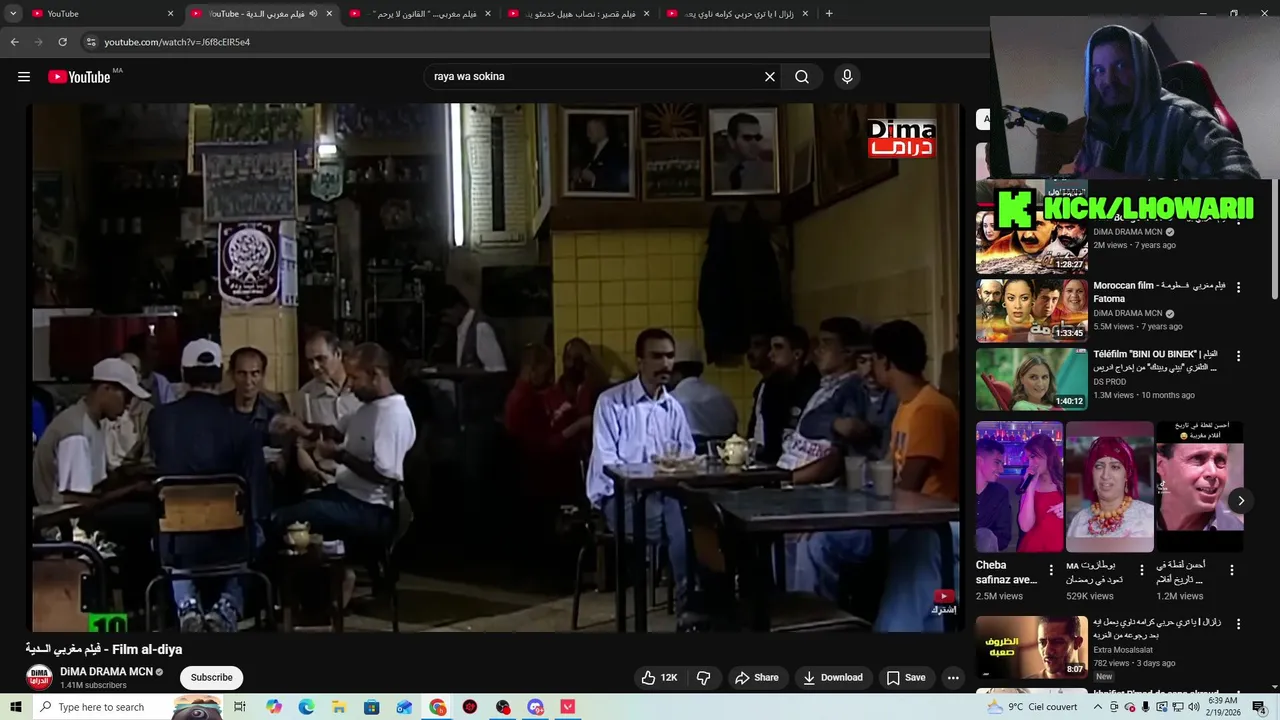Open Copilot from taskbar

[274, 707]
